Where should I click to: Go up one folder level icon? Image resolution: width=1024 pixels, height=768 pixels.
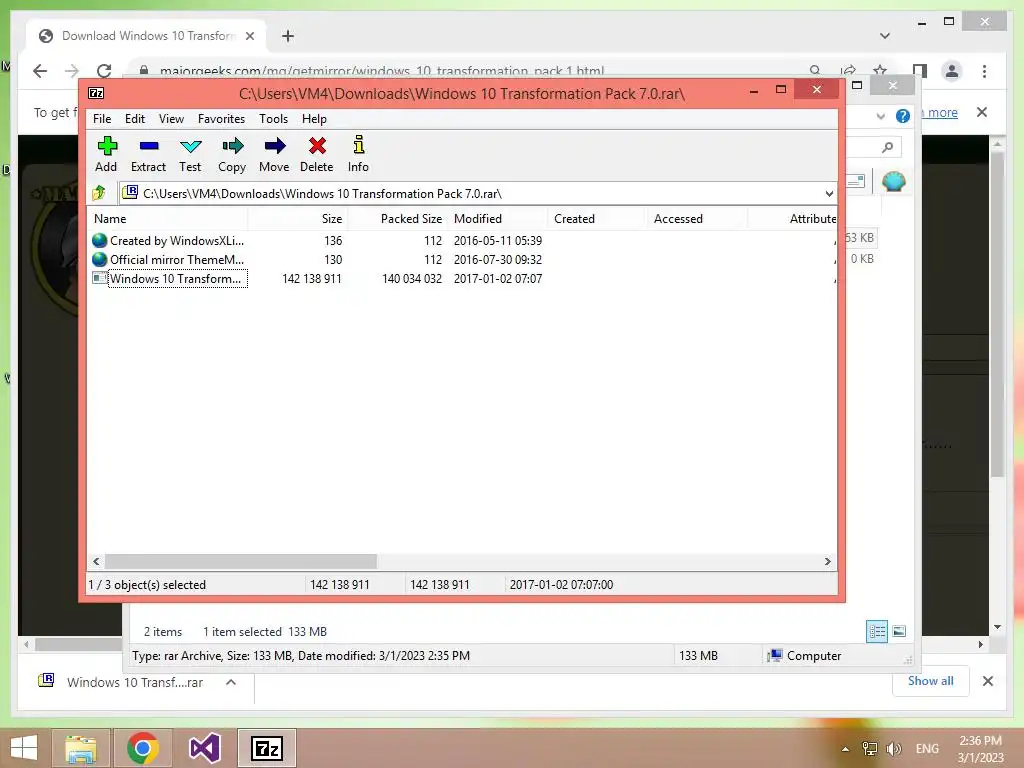click(99, 193)
